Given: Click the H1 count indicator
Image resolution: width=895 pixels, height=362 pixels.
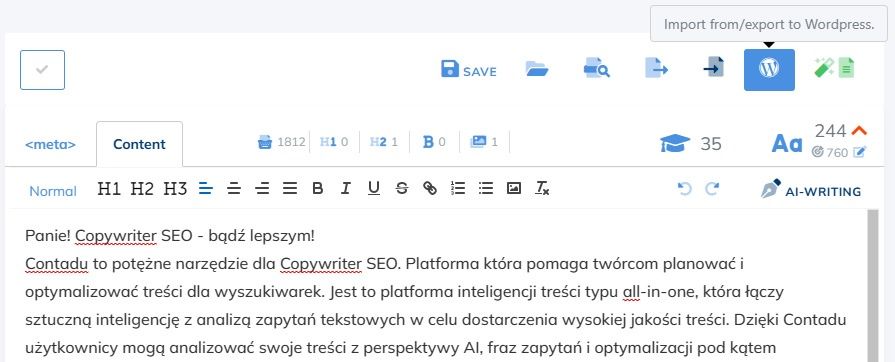Looking at the screenshot, I should 334,142.
